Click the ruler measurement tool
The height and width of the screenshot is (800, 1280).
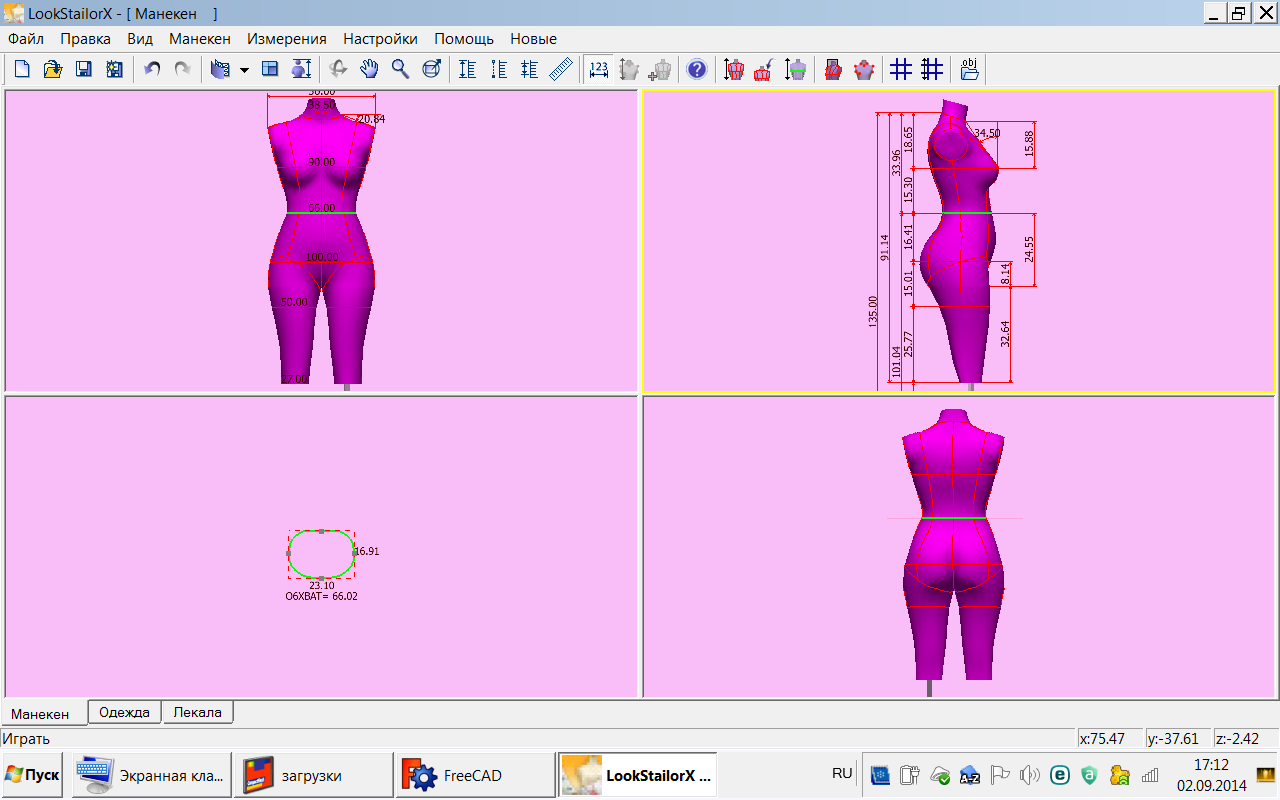tap(561, 69)
